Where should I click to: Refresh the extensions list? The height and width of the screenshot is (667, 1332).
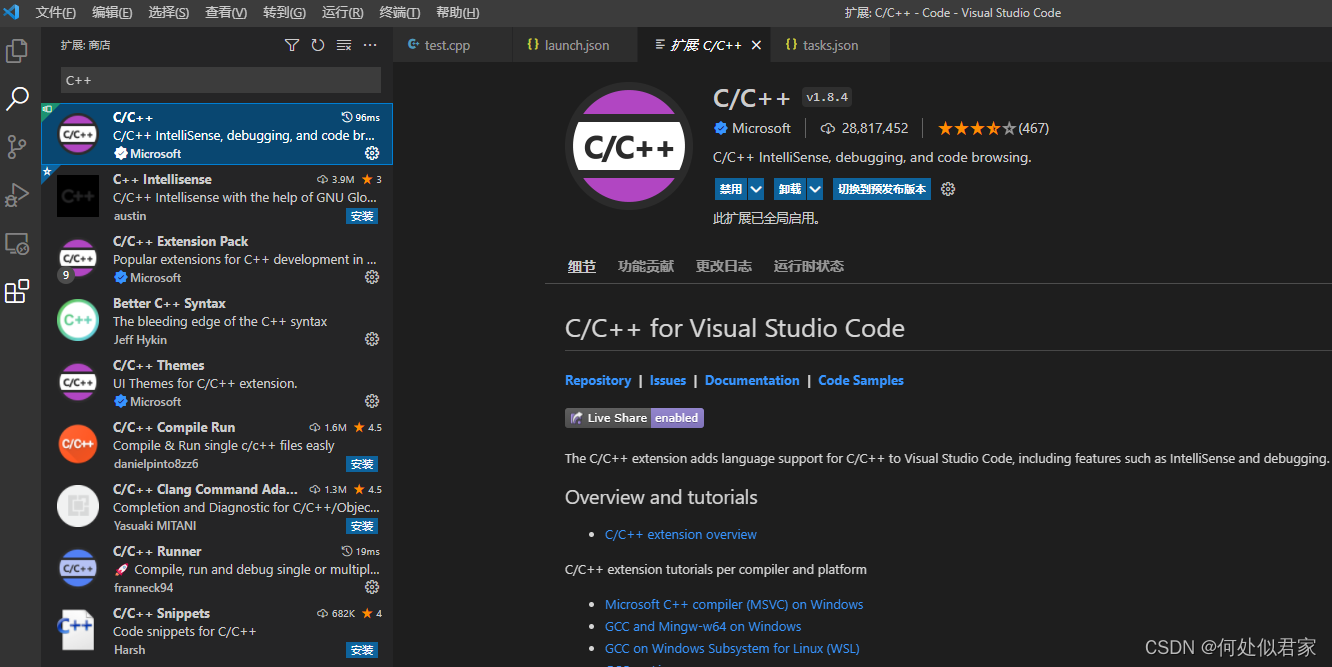pos(318,45)
